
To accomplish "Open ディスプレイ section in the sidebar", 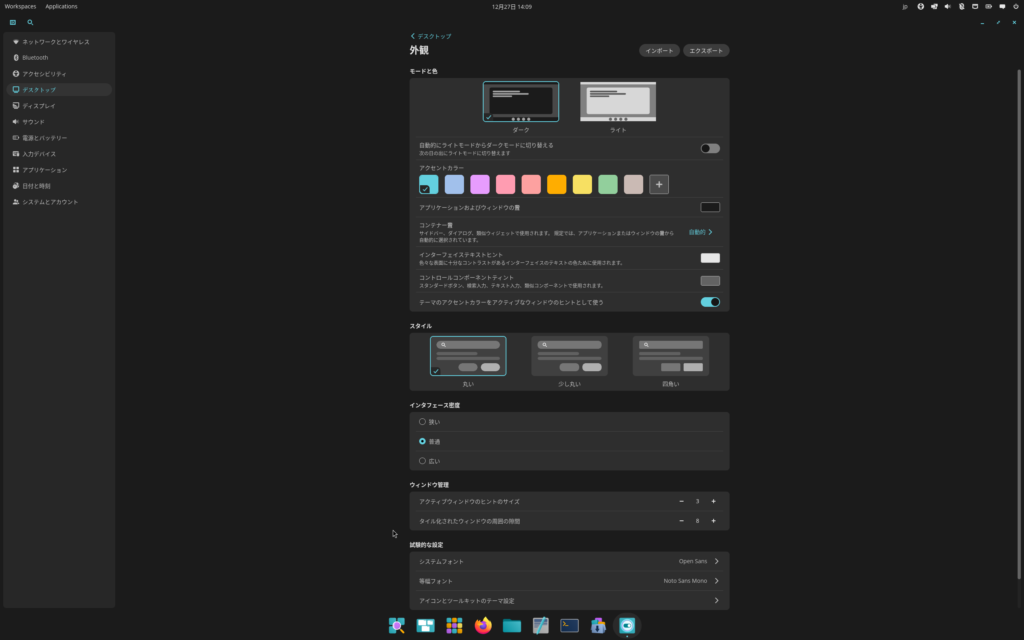I will (40, 105).
